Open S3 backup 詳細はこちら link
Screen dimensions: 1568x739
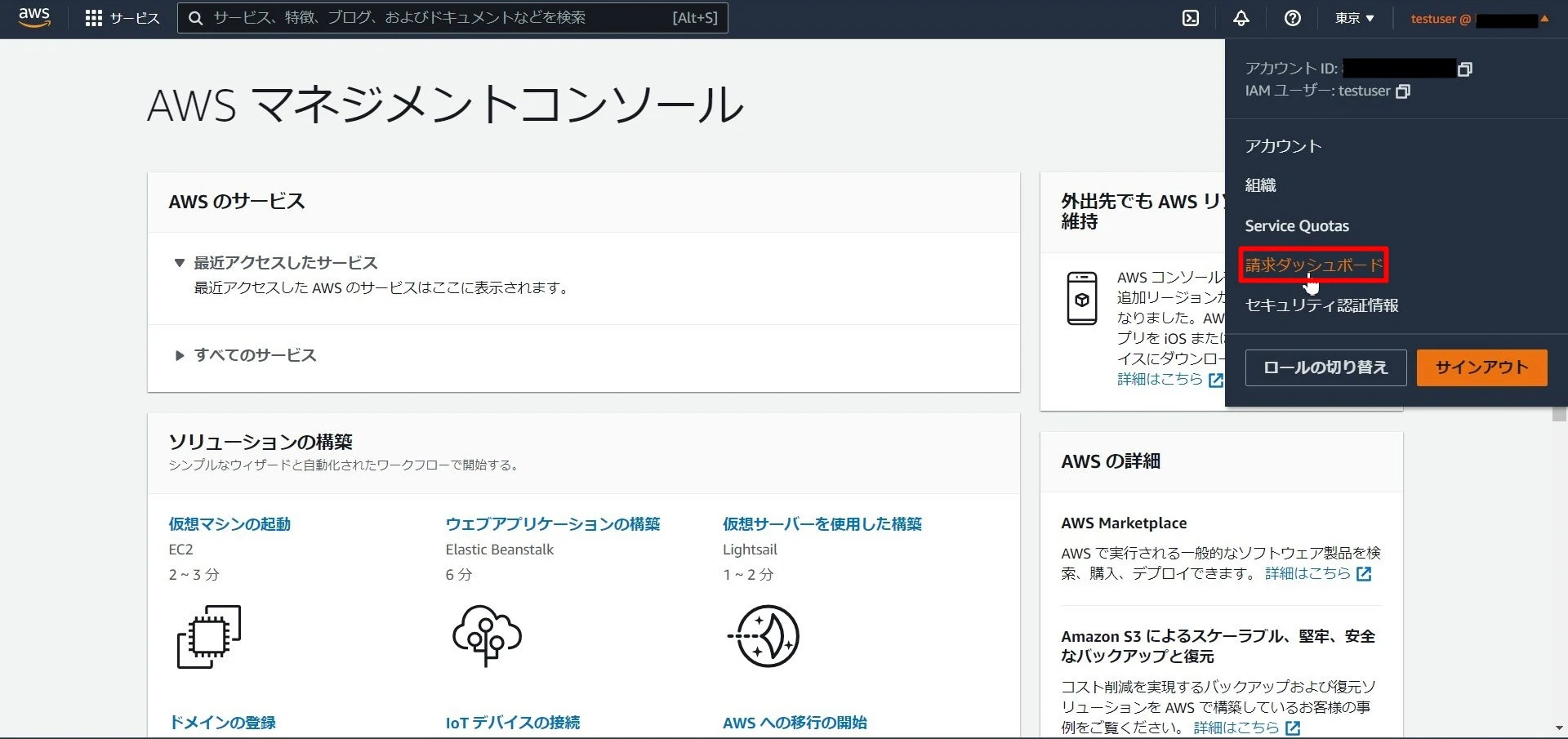pyautogui.click(x=1236, y=728)
